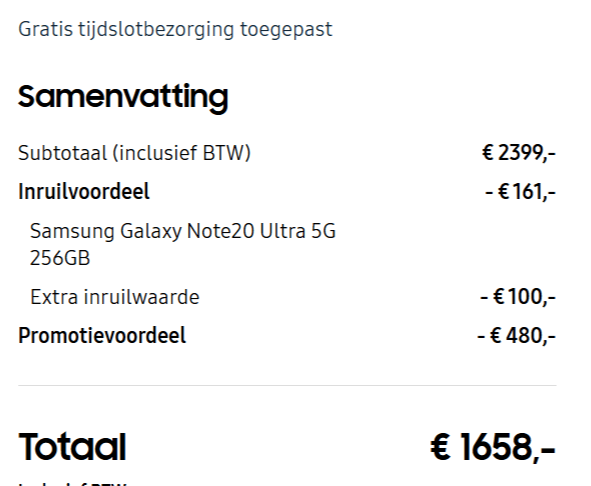
Task: Click the total price € 1658,-
Action: (x=493, y=447)
